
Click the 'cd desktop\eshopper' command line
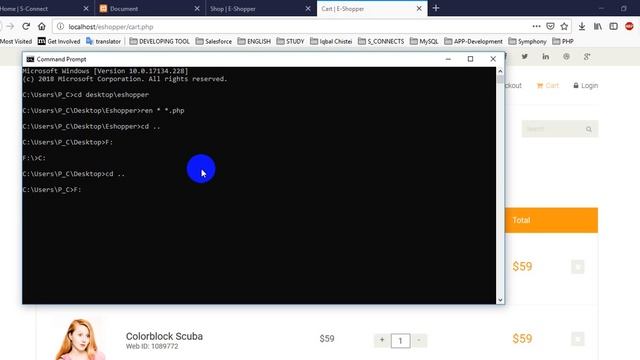click(x=86, y=95)
